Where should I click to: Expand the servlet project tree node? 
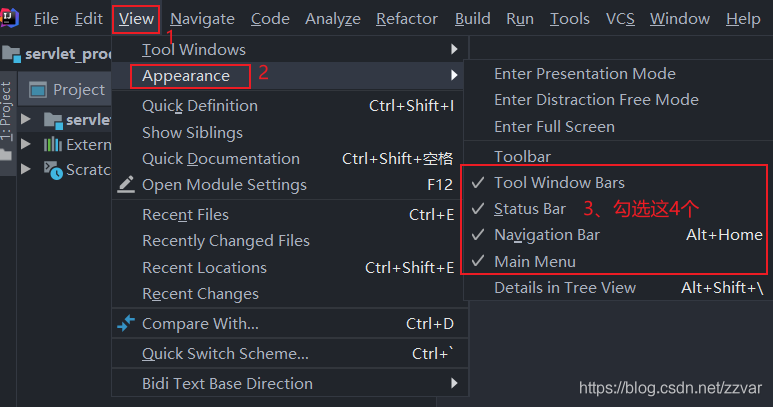point(26,119)
